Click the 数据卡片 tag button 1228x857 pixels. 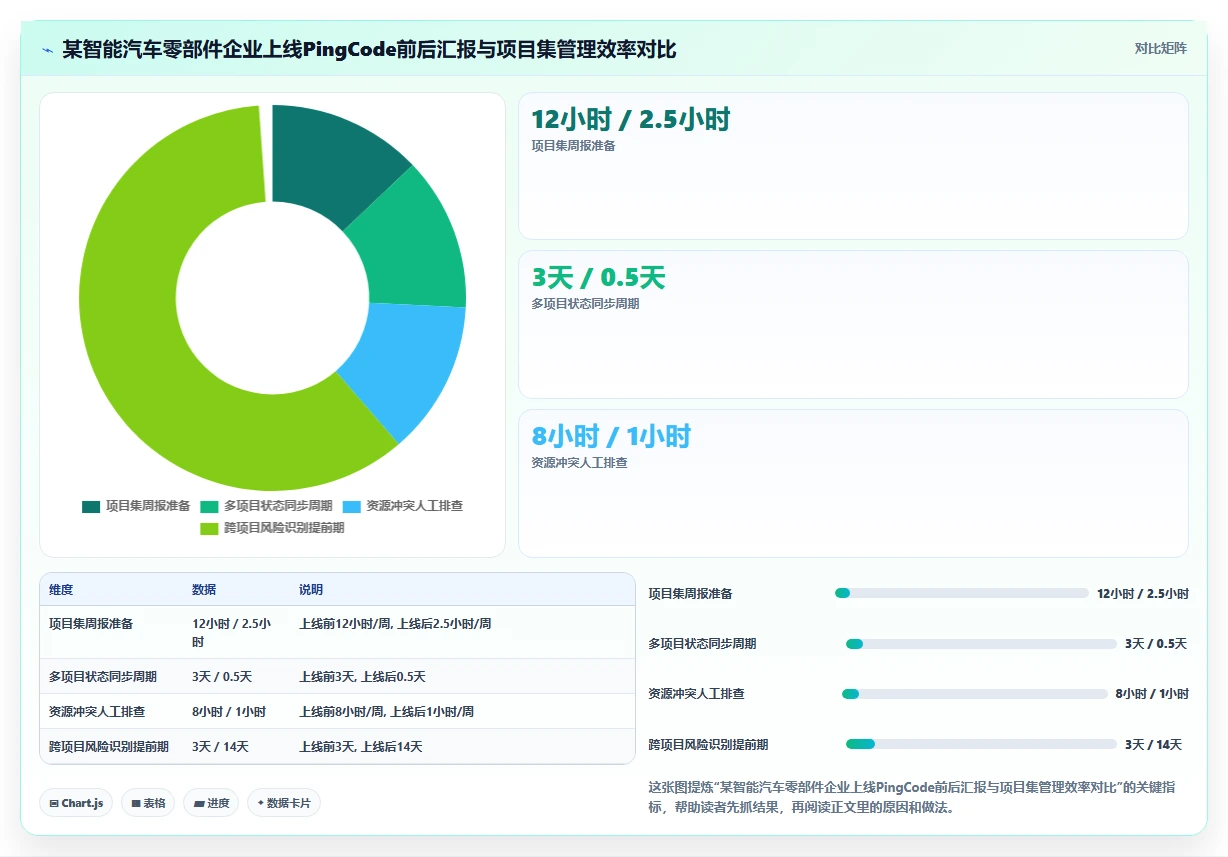point(284,803)
